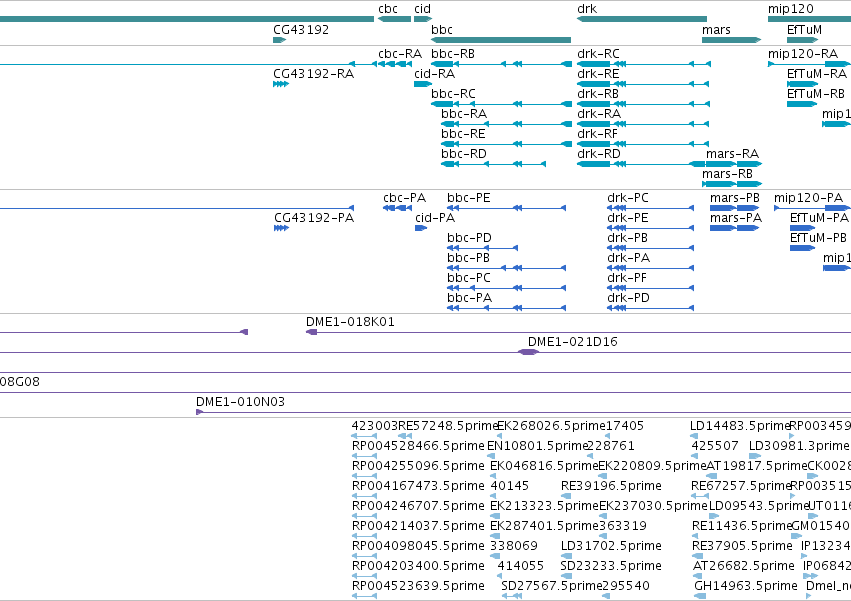
Task: Select protein drk-PB label
Action: click(627, 238)
